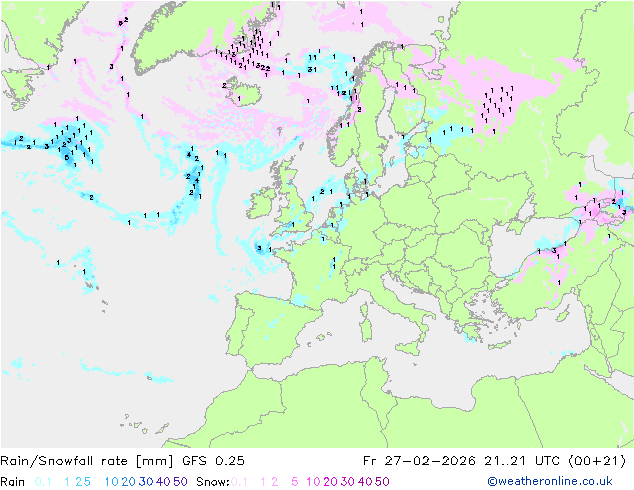634x490 pixels.
Task: Click the 'Snow:' legend label
Action: pyautogui.click(x=213, y=482)
